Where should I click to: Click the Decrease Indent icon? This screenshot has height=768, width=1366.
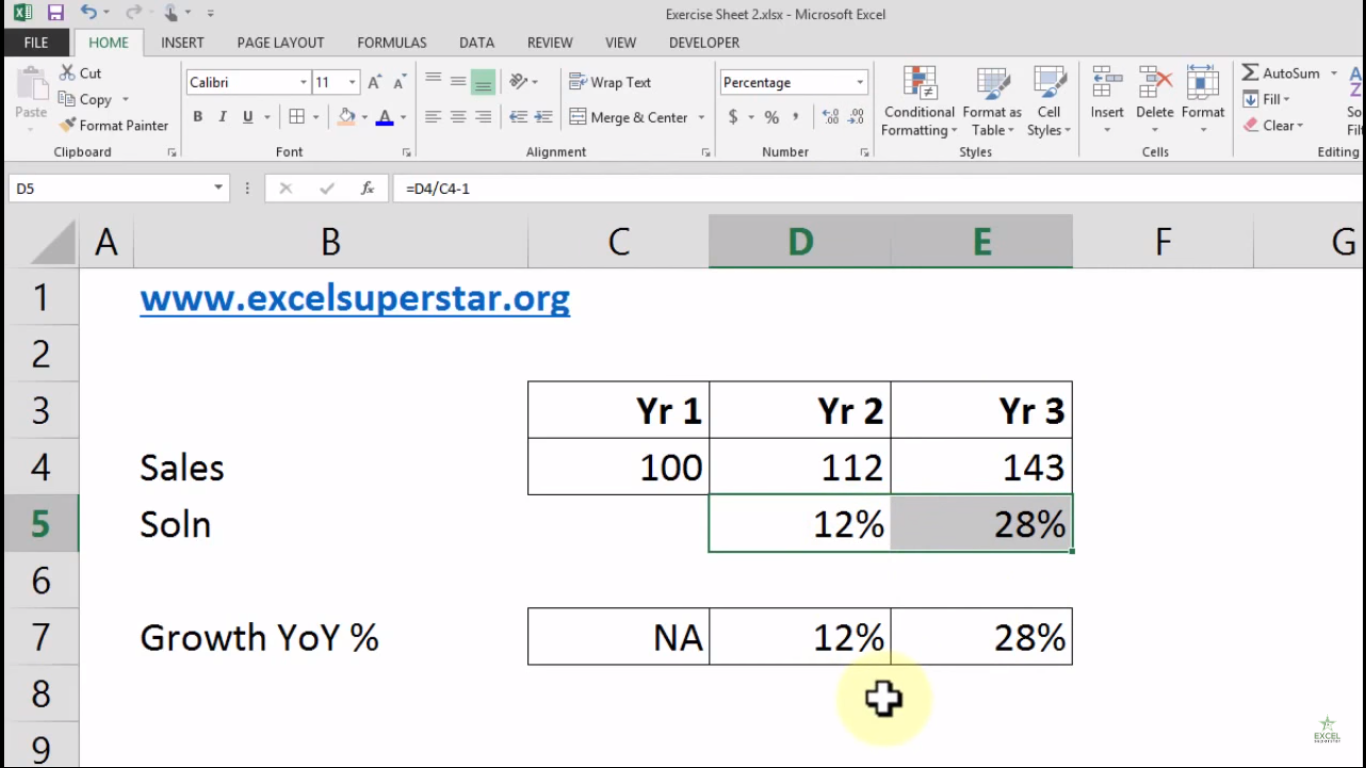tap(518, 117)
